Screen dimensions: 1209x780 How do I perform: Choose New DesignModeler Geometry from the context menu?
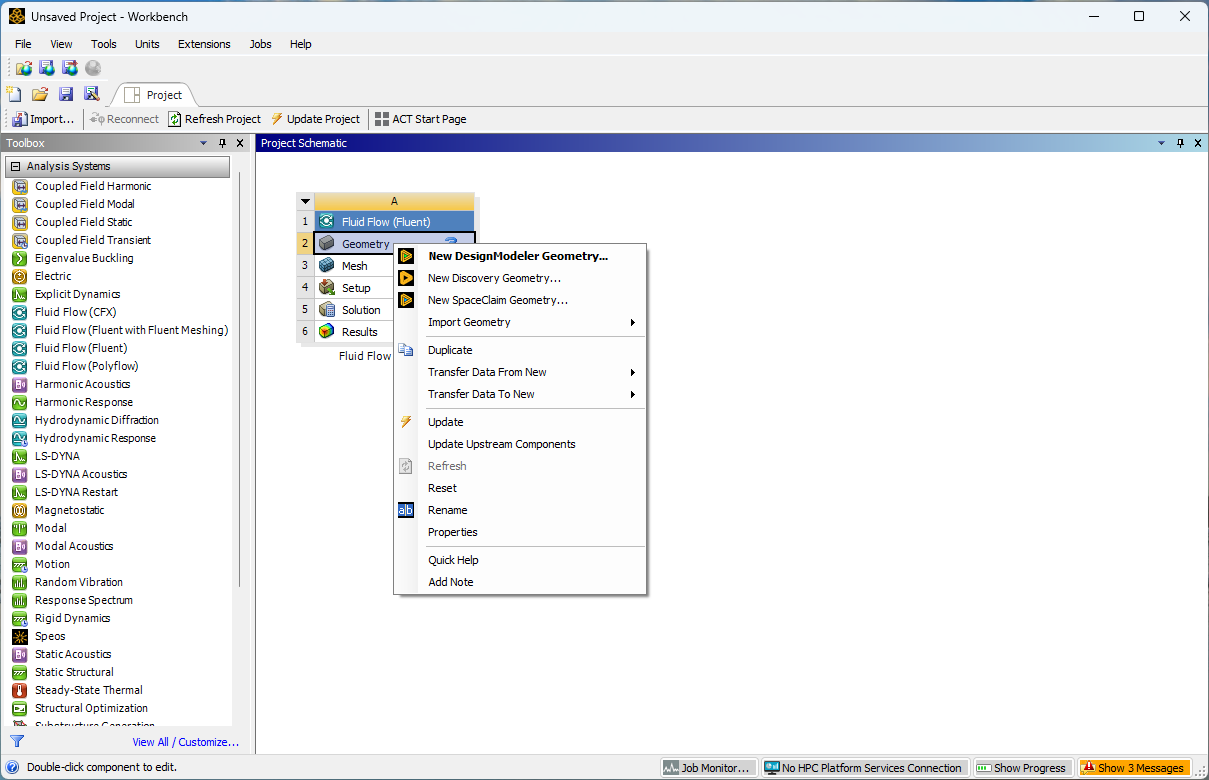517,256
